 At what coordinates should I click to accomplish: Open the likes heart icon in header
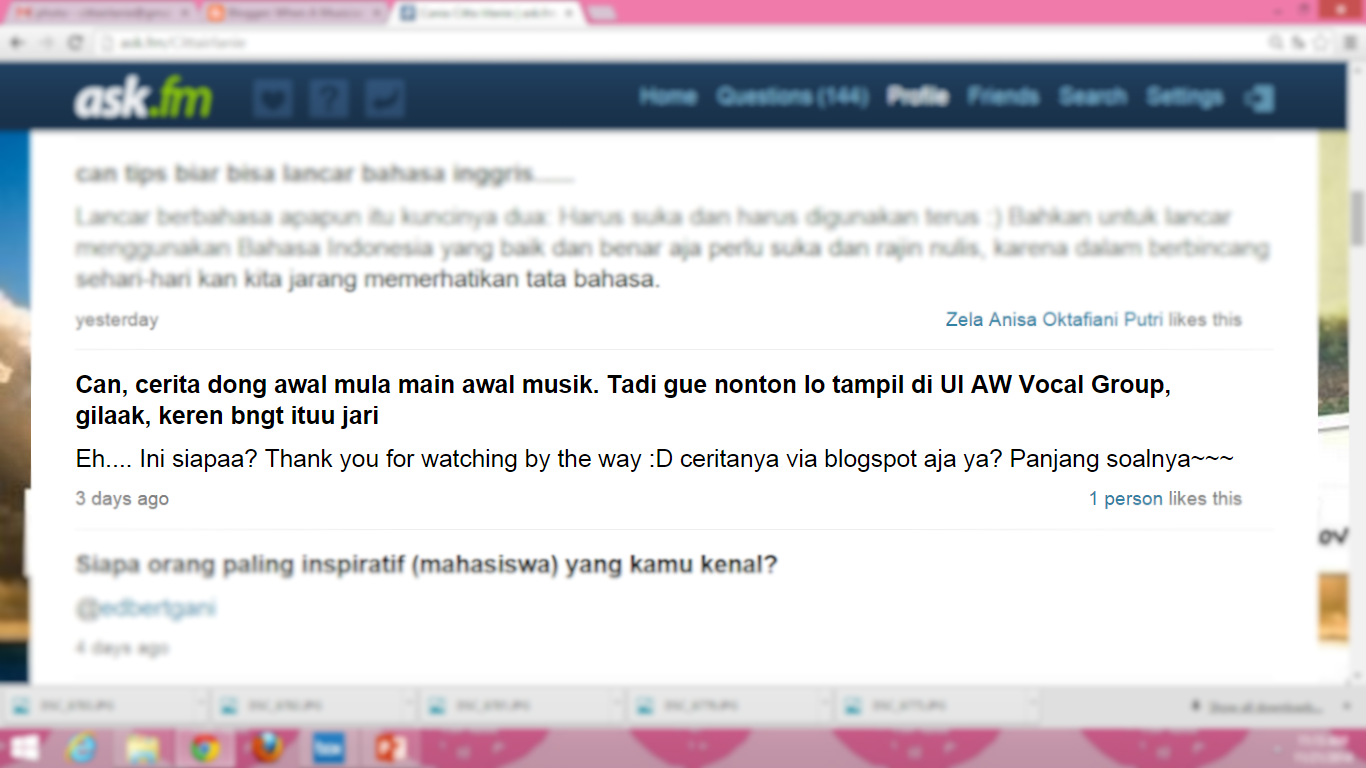point(272,99)
